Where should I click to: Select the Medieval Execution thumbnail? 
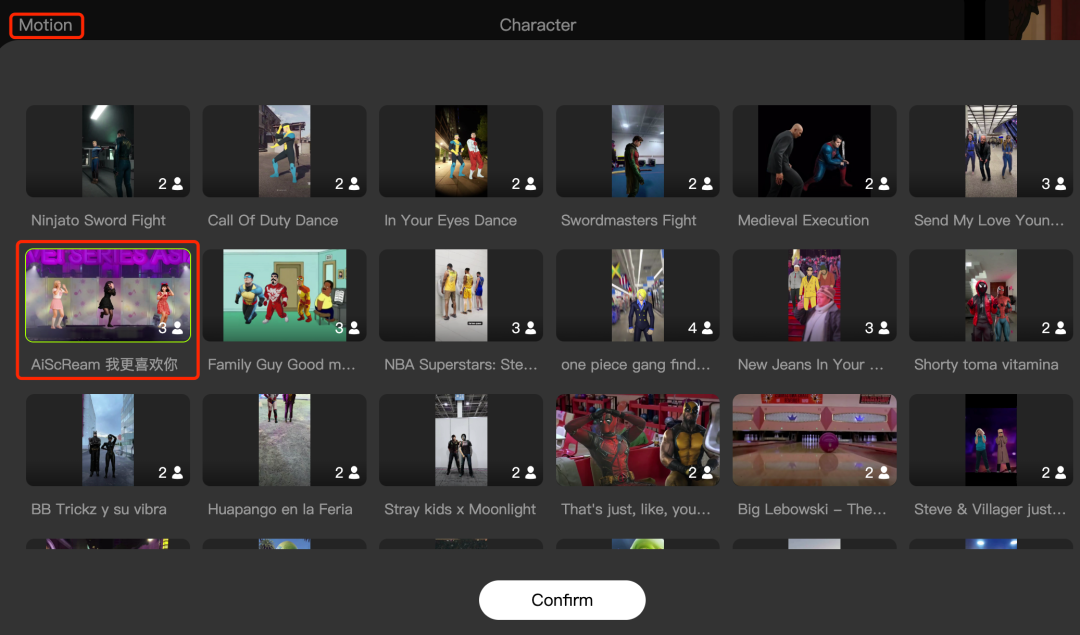[814, 152]
